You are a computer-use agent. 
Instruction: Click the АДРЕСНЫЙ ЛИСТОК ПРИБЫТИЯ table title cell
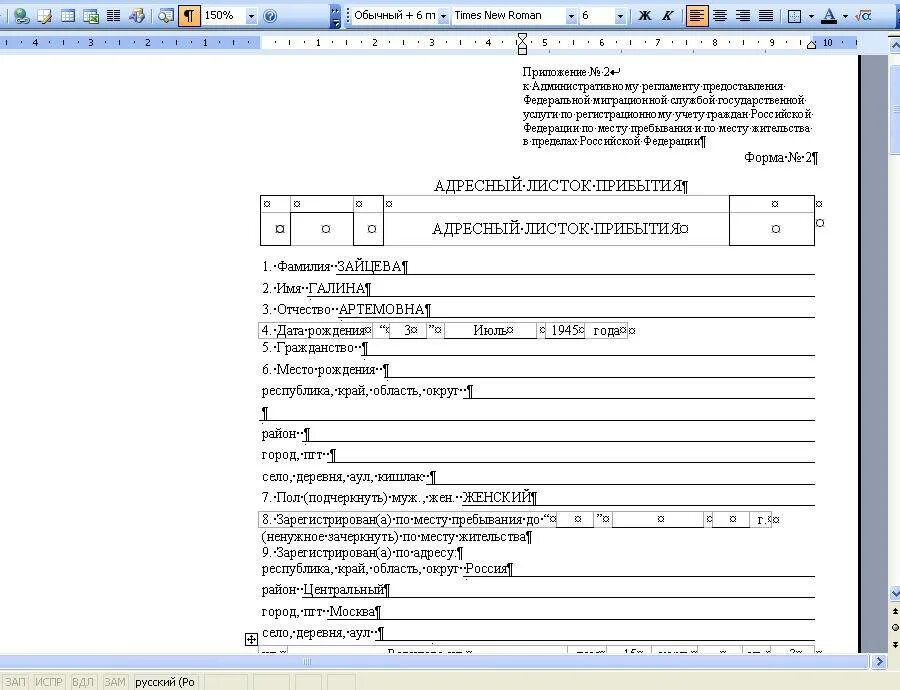556,229
